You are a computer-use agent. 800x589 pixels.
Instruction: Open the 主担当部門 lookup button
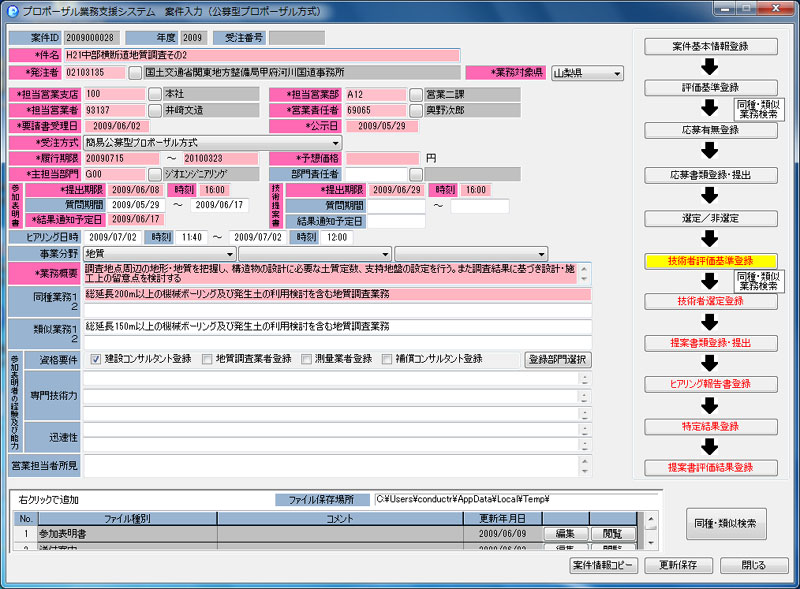154,174
